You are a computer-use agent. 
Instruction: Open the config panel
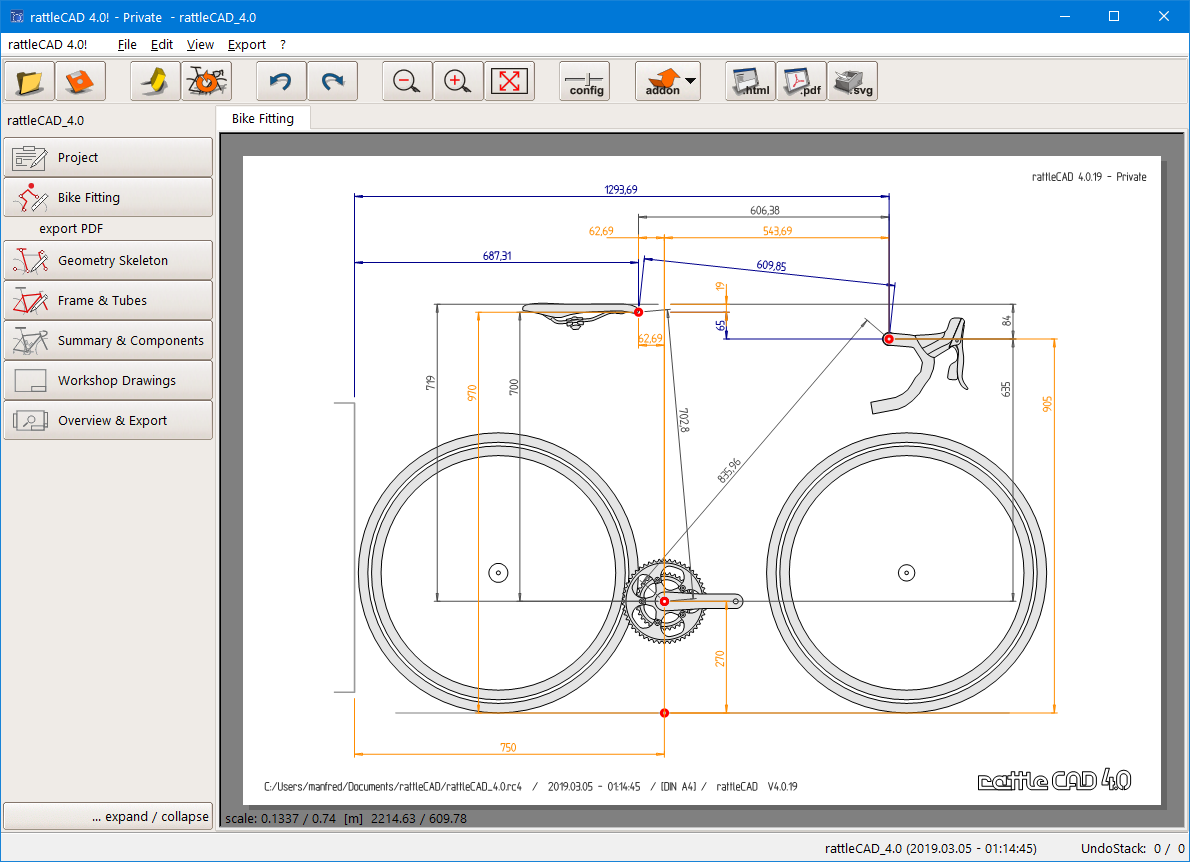coord(584,81)
